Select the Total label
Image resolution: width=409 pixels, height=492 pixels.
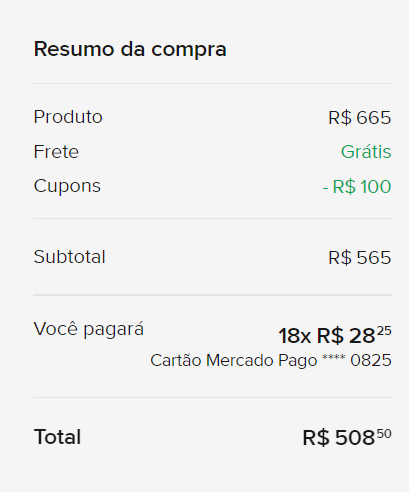point(57,437)
